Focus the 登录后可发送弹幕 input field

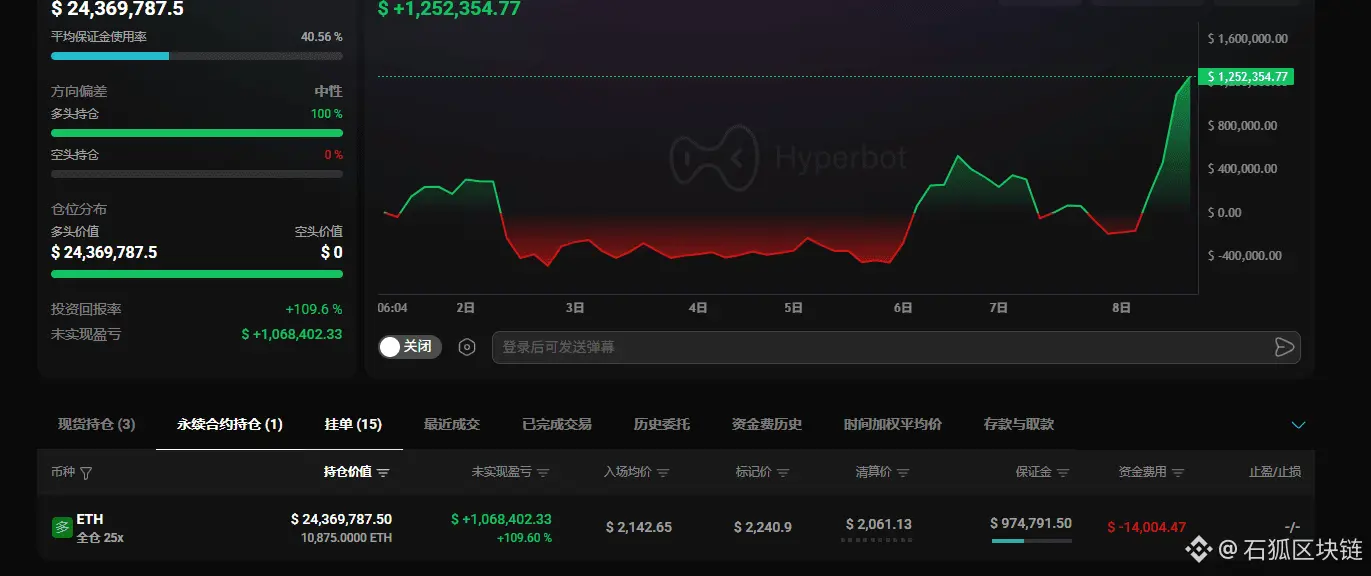click(x=896, y=347)
